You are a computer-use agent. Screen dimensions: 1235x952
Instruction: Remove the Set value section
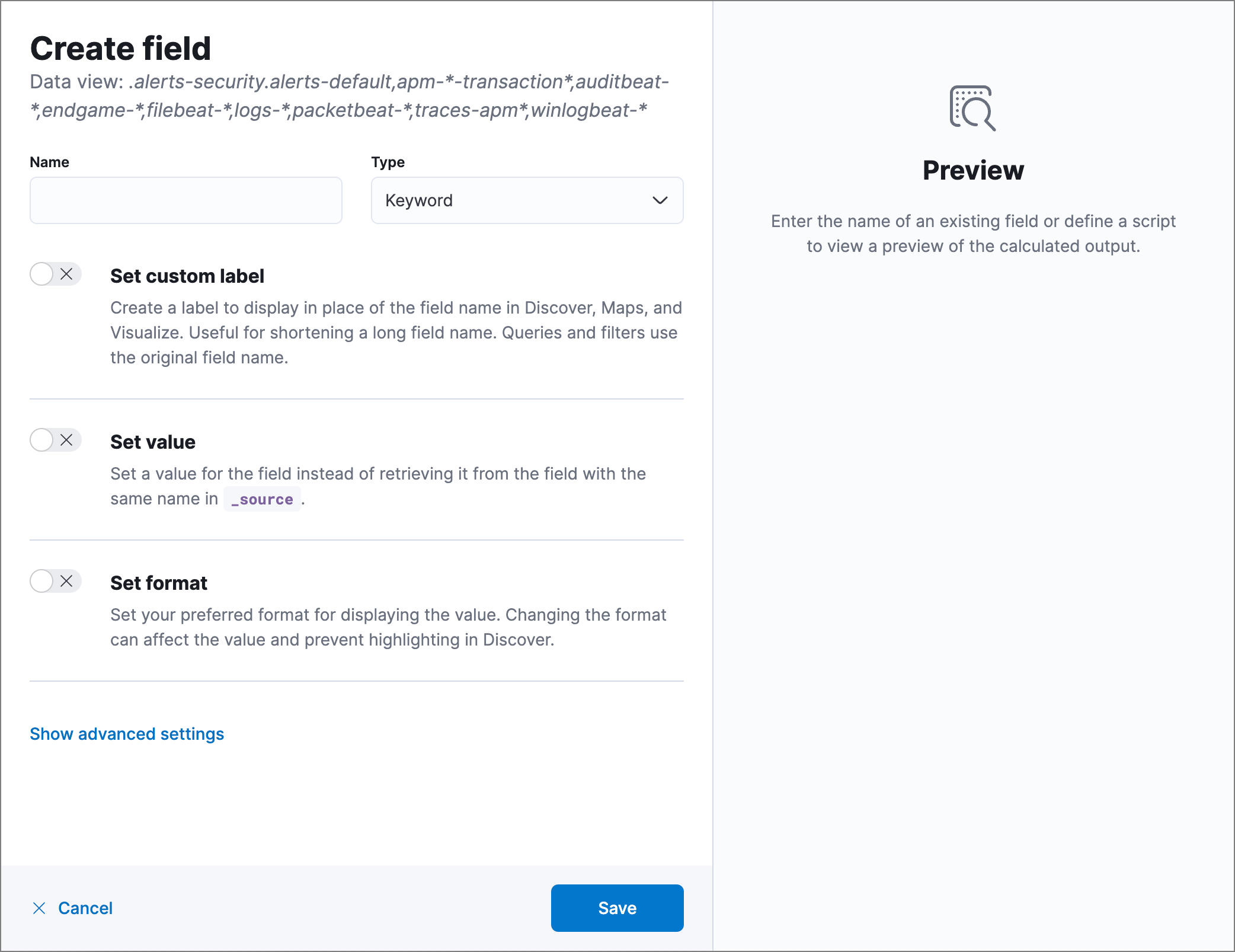(x=67, y=440)
